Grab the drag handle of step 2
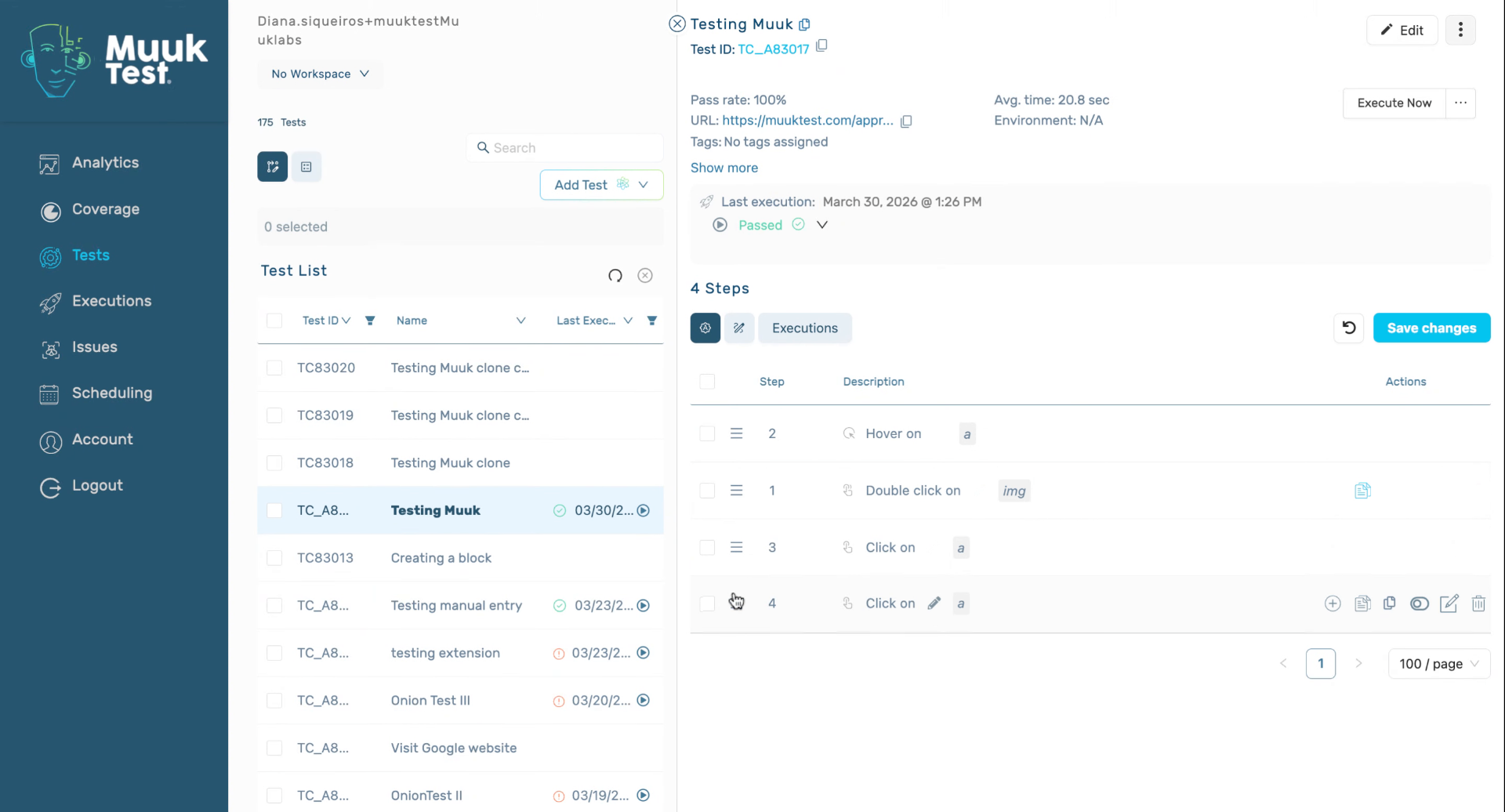Image resolution: width=1505 pixels, height=812 pixels. pos(737,433)
